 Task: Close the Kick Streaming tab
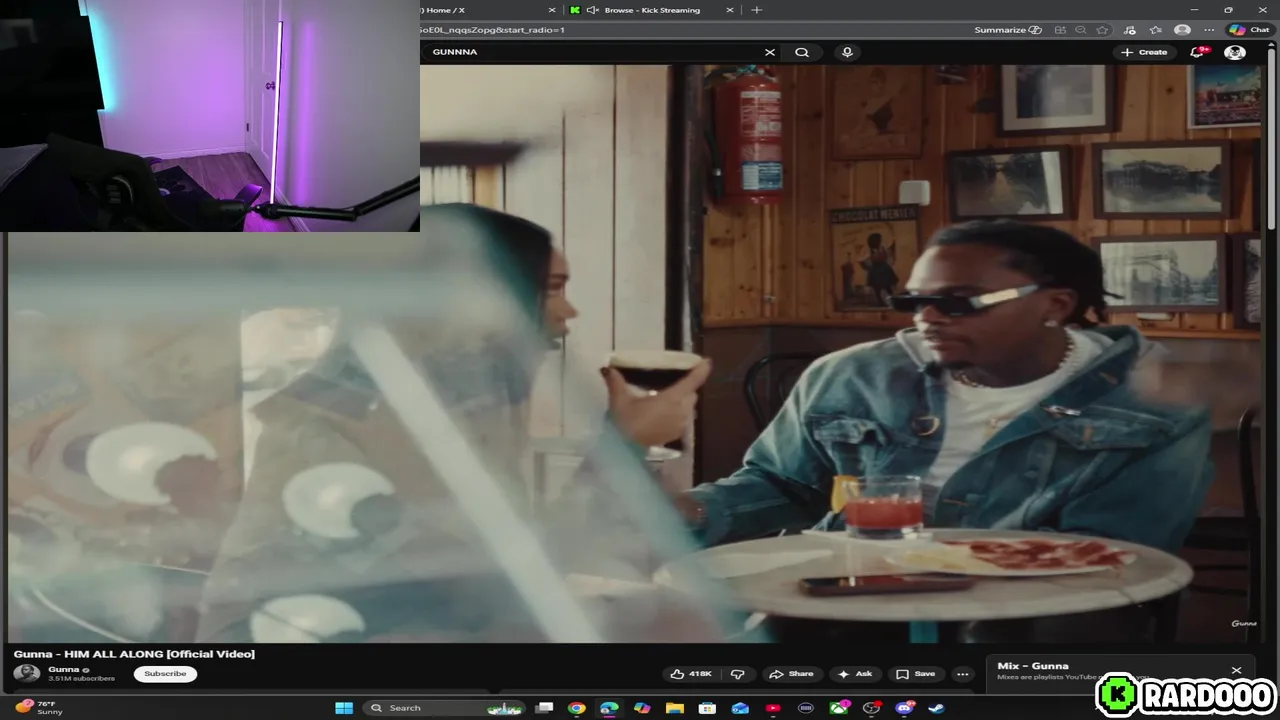tap(729, 10)
